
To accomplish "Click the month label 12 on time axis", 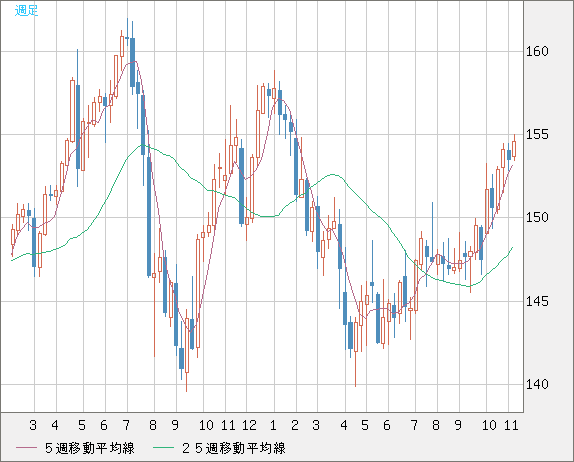I will 249,425.
